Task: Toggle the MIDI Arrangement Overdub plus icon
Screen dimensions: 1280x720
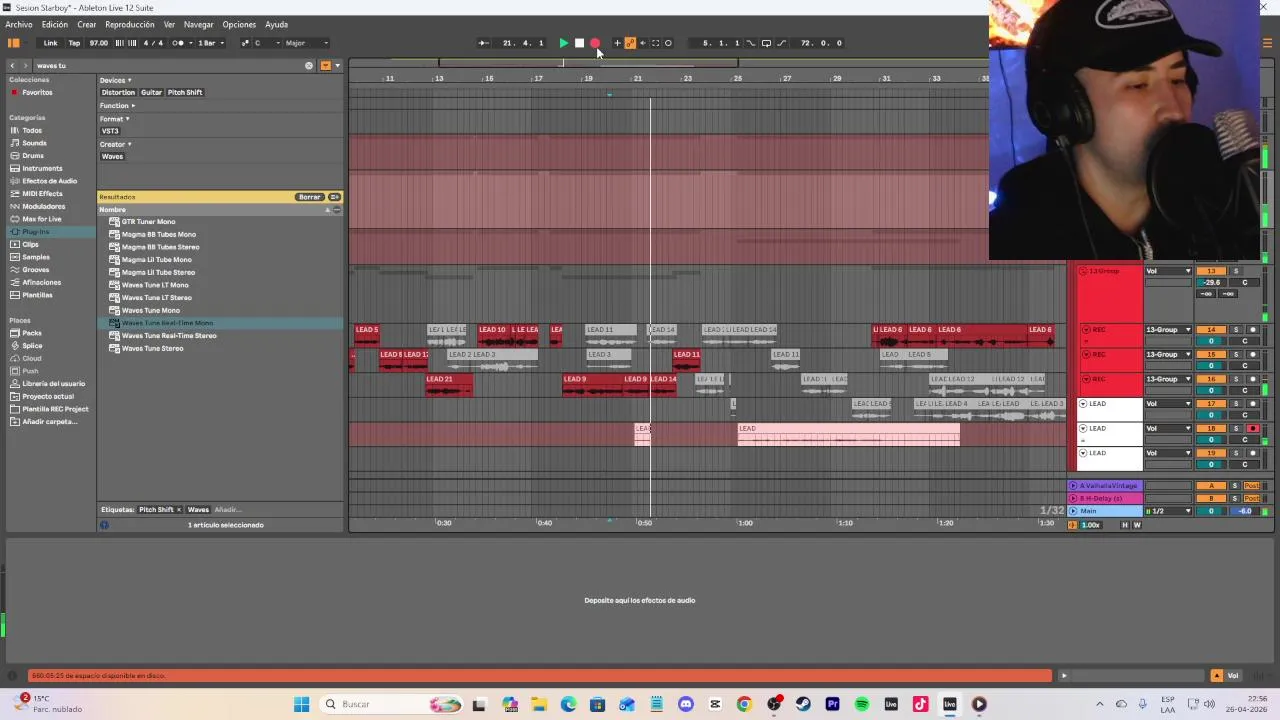Action: click(x=617, y=43)
